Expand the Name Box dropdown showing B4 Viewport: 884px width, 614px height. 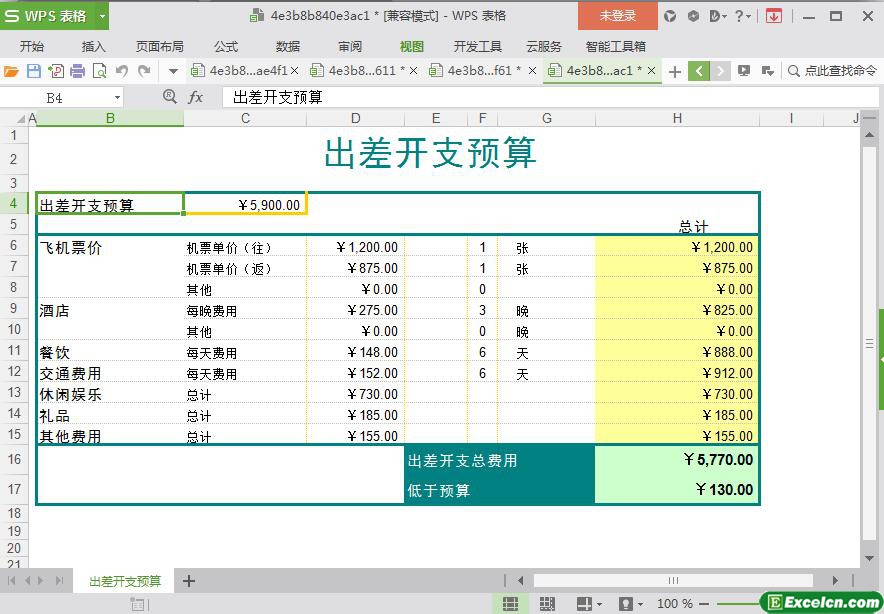click(117, 97)
